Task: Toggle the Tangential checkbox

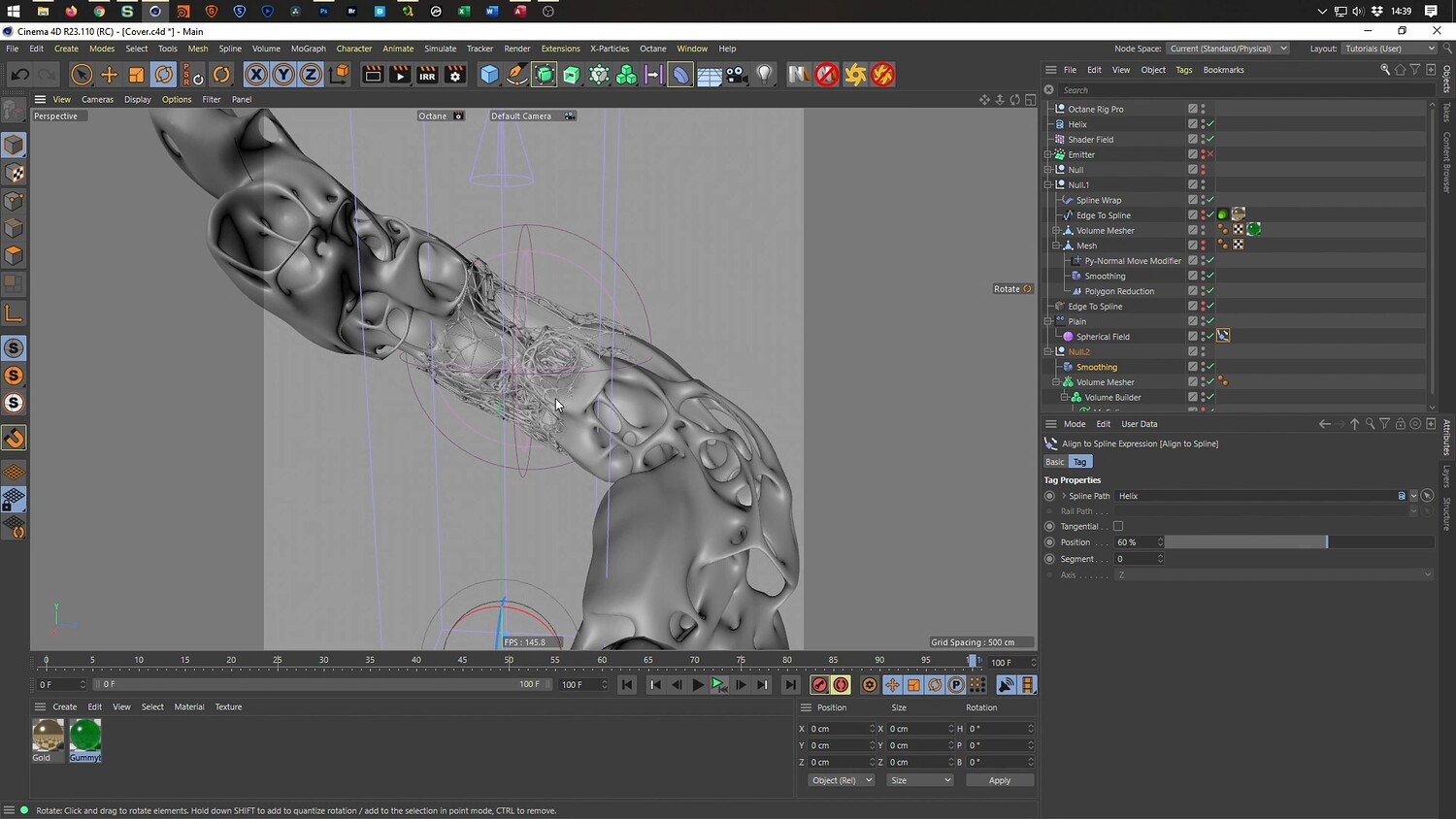Action: pyautogui.click(x=1117, y=527)
